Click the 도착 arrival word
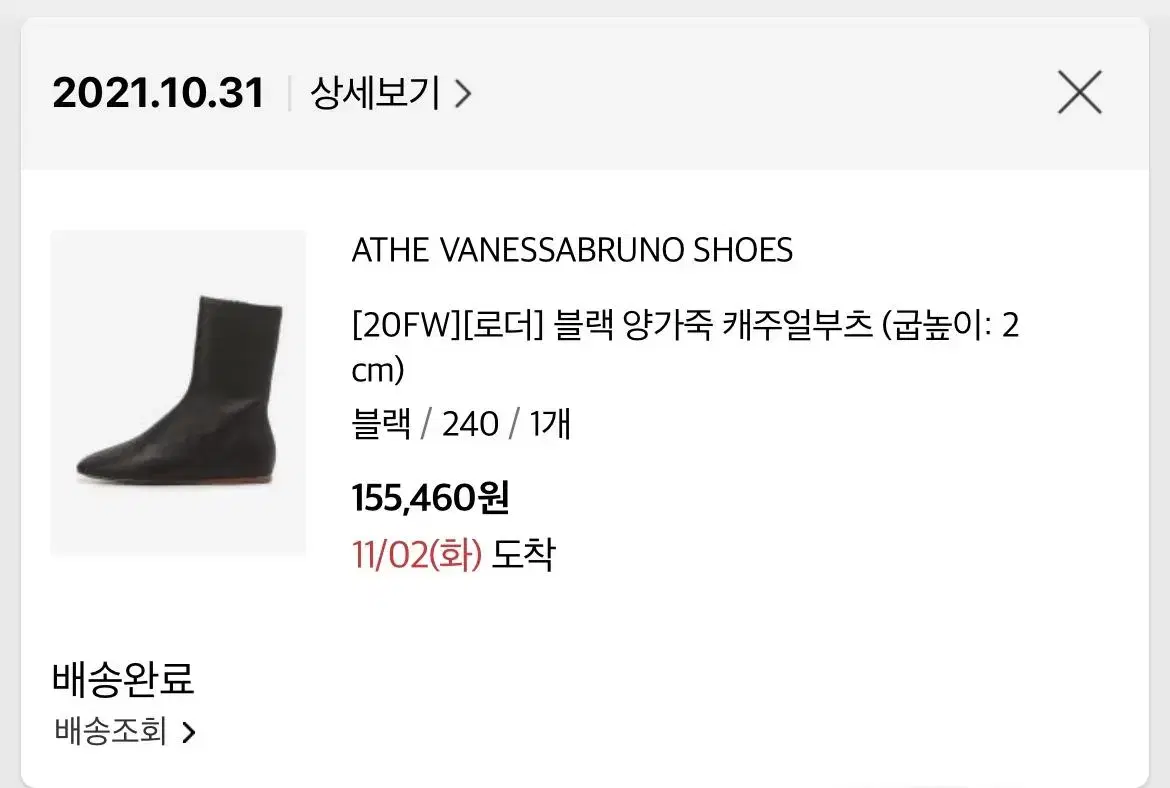The height and width of the screenshot is (788, 1170). [524, 554]
